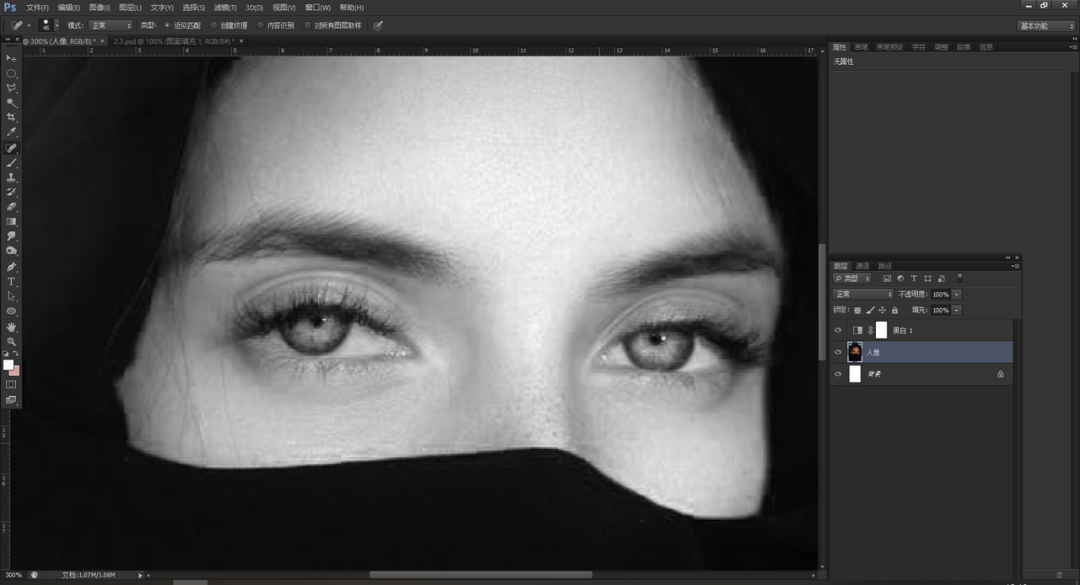The image size is (1080, 585).
Task: Select the Hand tool
Action: [11, 327]
